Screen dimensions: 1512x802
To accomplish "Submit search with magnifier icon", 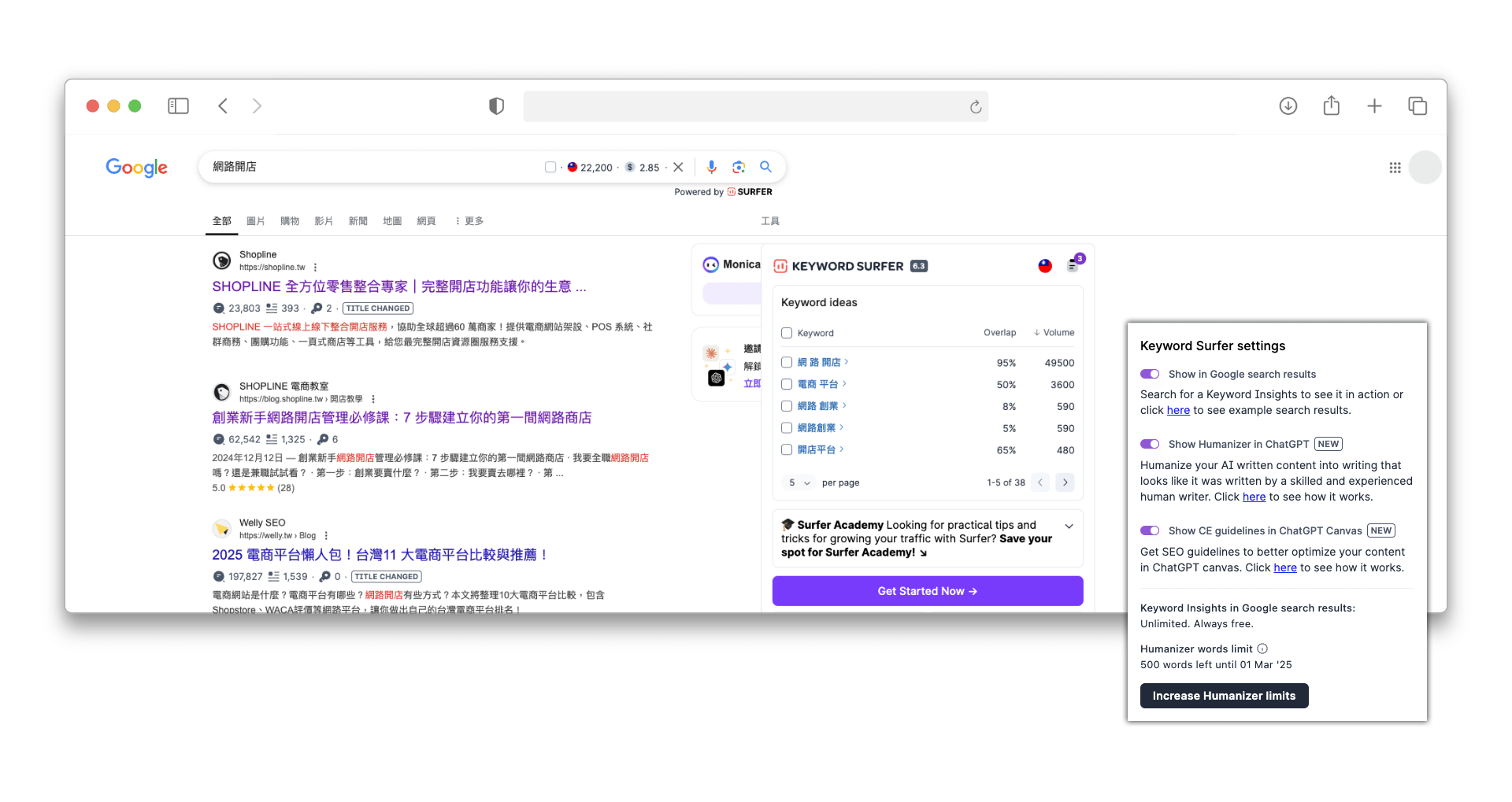I will pyautogui.click(x=765, y=167).
